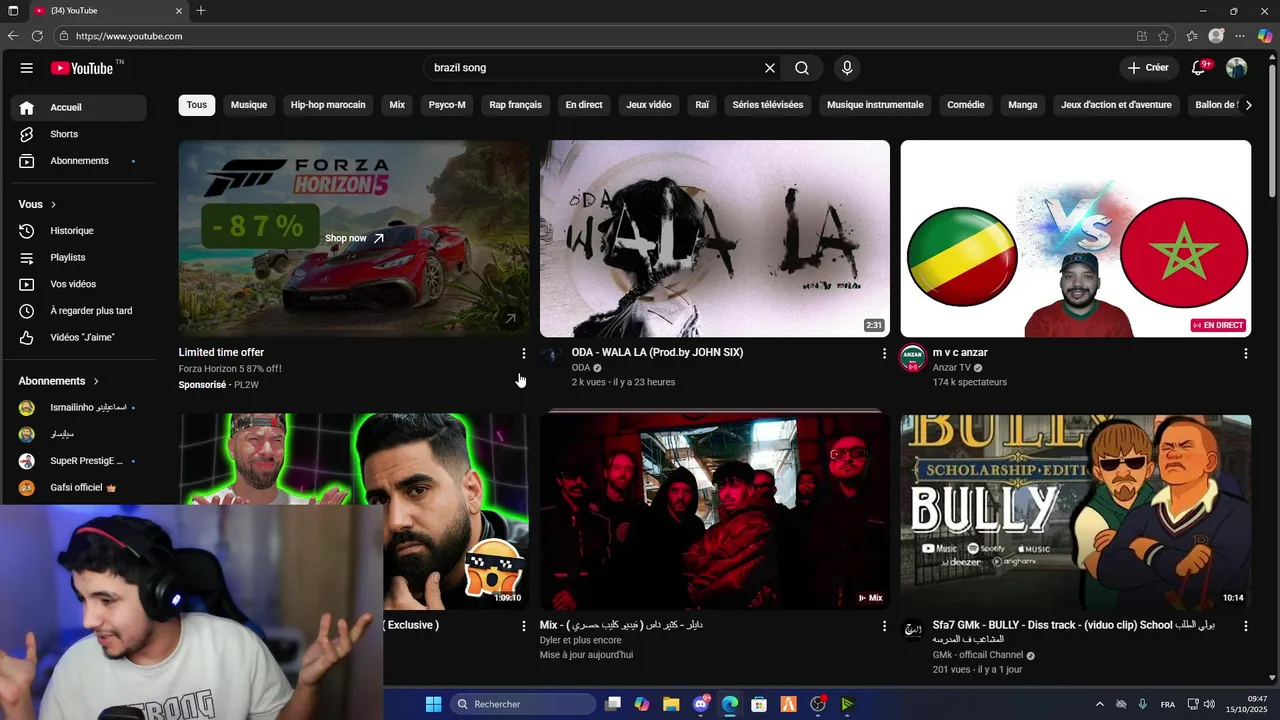The height and width of the screenshot is (720, 1280).
Task: Click the browser back arrow
Action: [13, 36]
